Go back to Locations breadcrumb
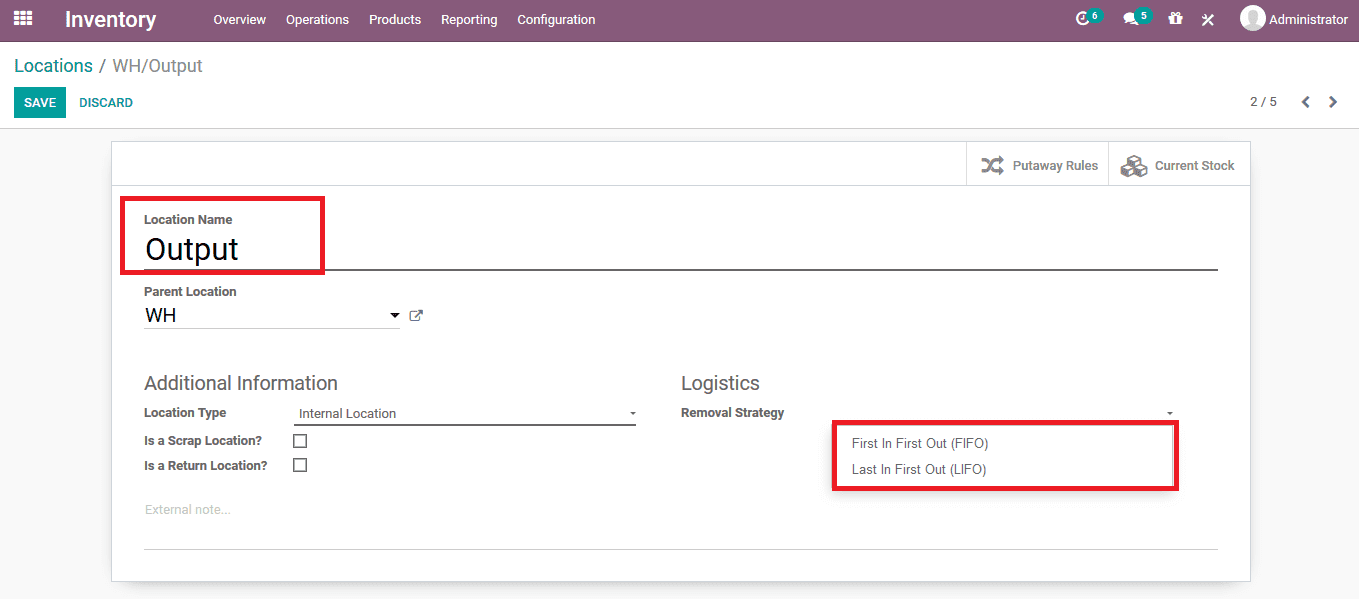 click(x=53, y=66)
